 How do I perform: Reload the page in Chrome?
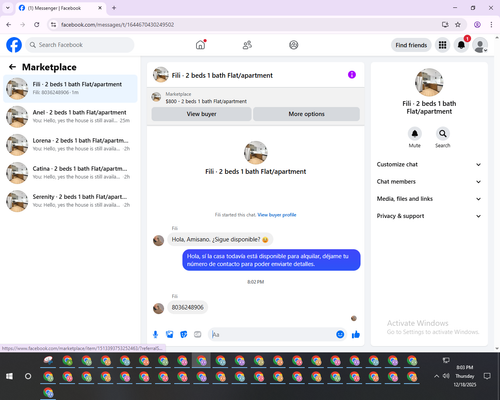coord(37,25)
